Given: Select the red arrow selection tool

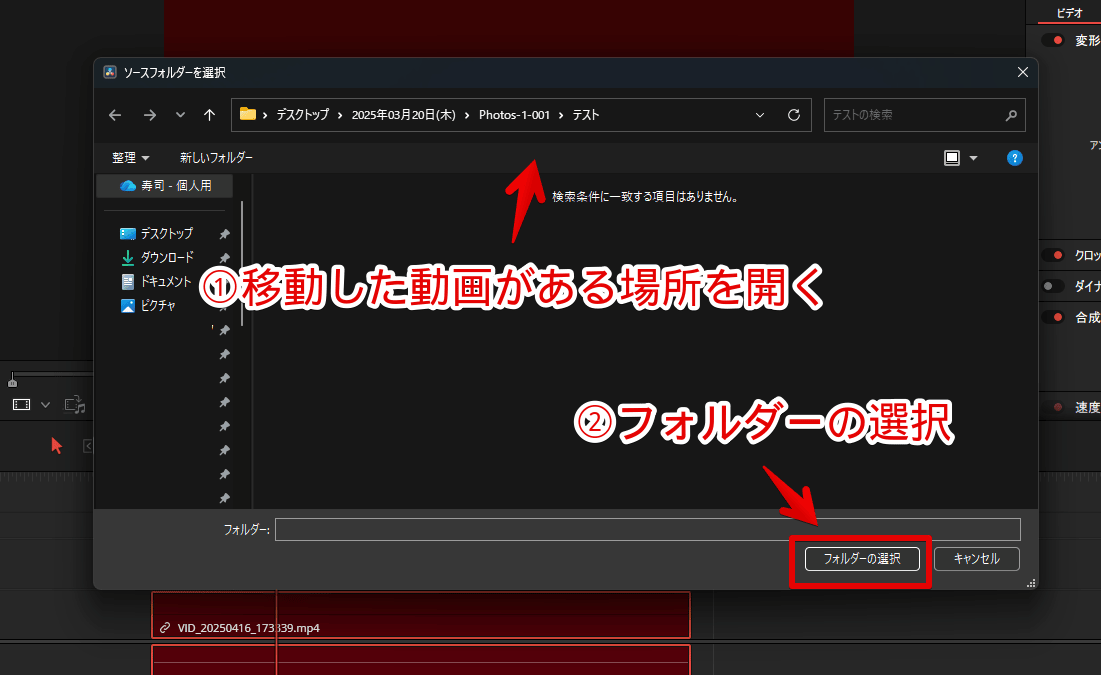Looking at the screenshot, I should point(57,445).
